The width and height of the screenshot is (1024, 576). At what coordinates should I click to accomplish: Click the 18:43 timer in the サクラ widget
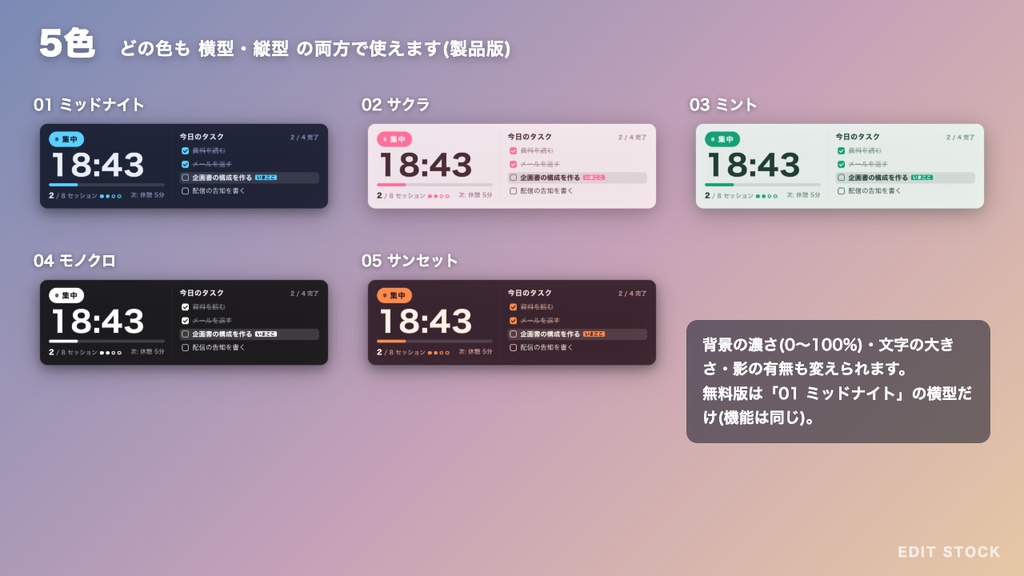point(426,165)
